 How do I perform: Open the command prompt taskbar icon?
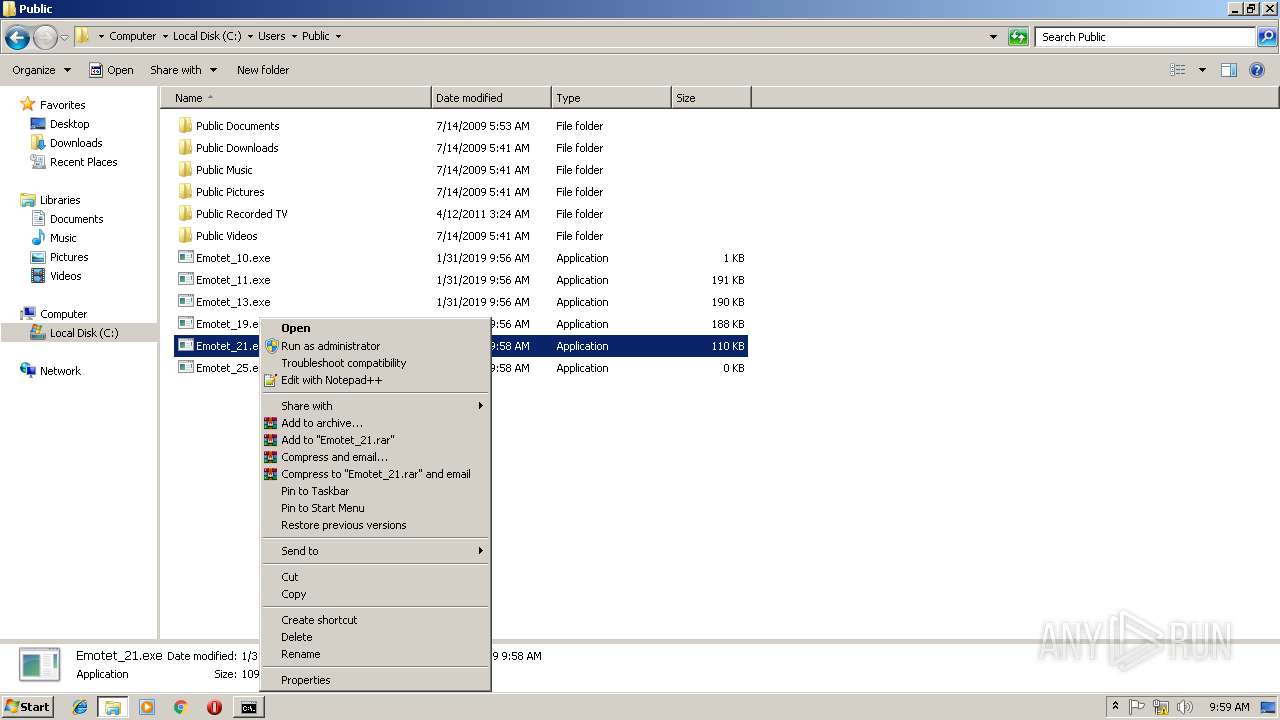(x=248, y=707)
